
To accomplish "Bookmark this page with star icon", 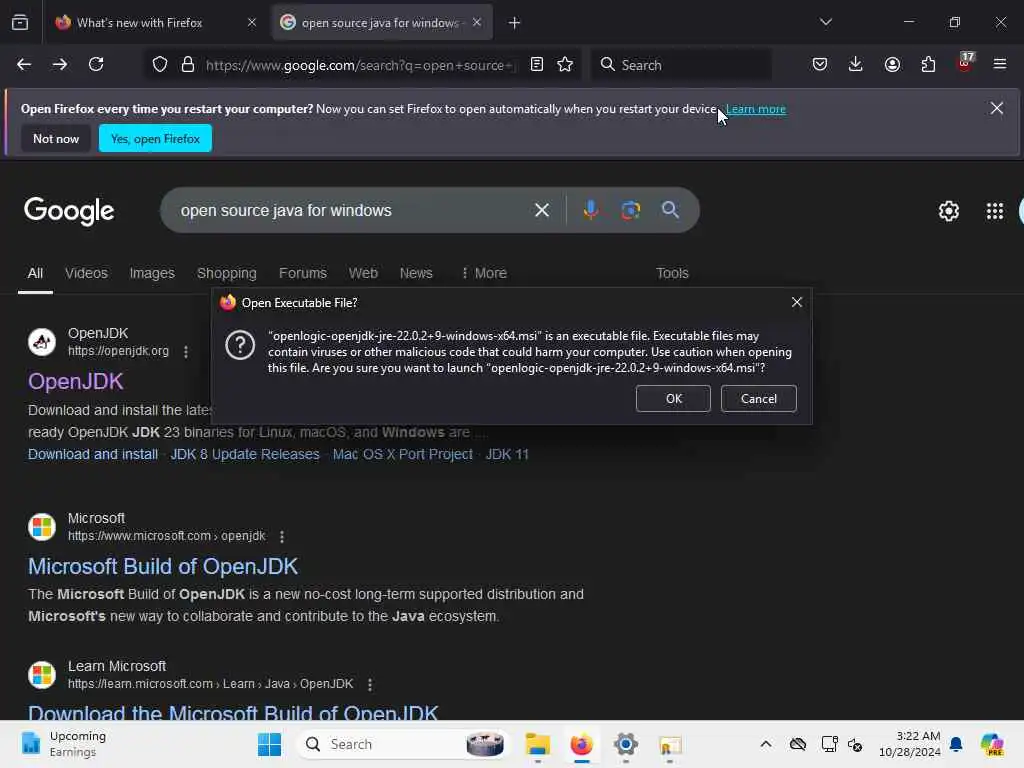I will tap(565, 64).
